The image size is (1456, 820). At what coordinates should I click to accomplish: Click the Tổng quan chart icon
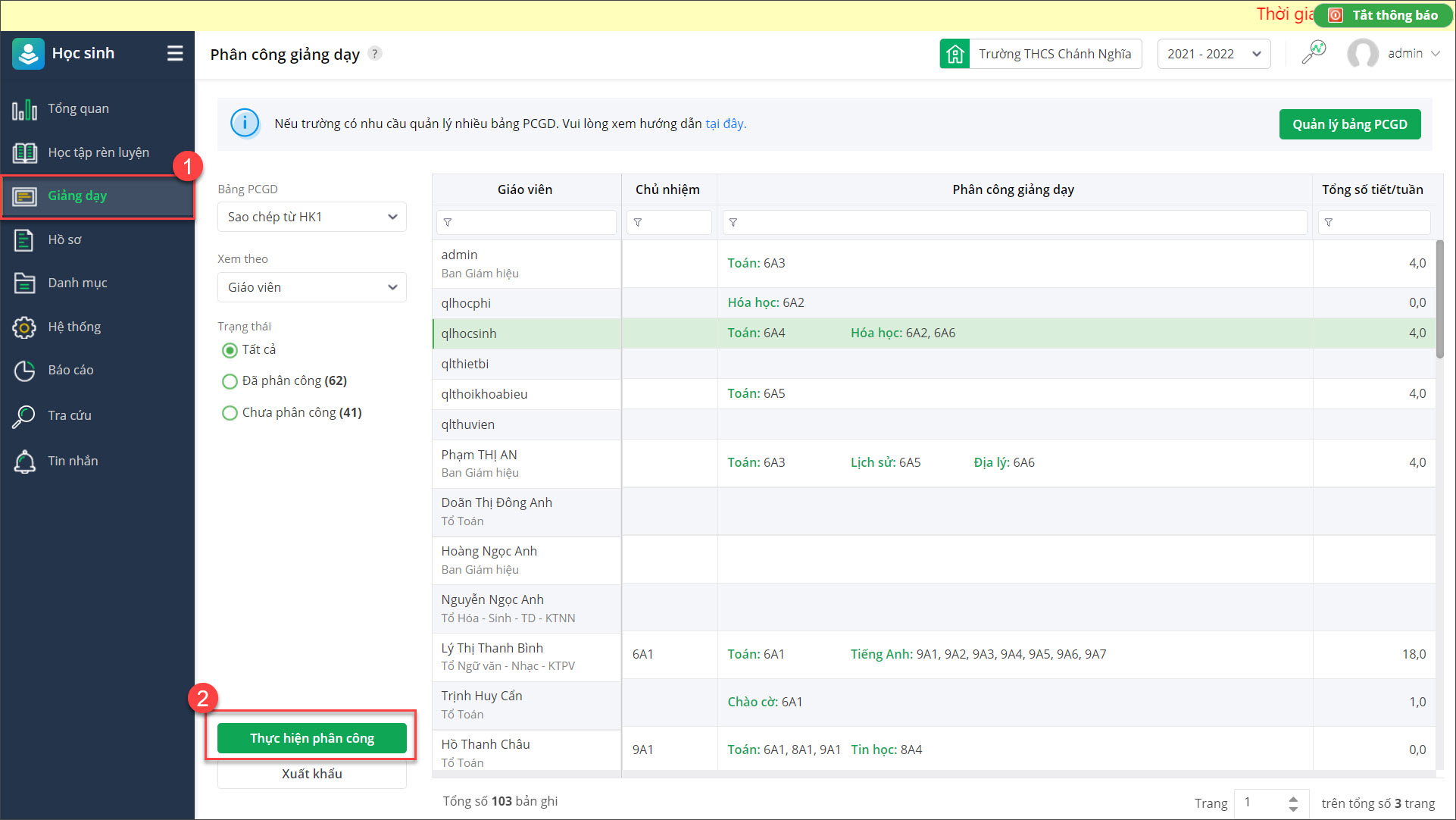(24, 109)
